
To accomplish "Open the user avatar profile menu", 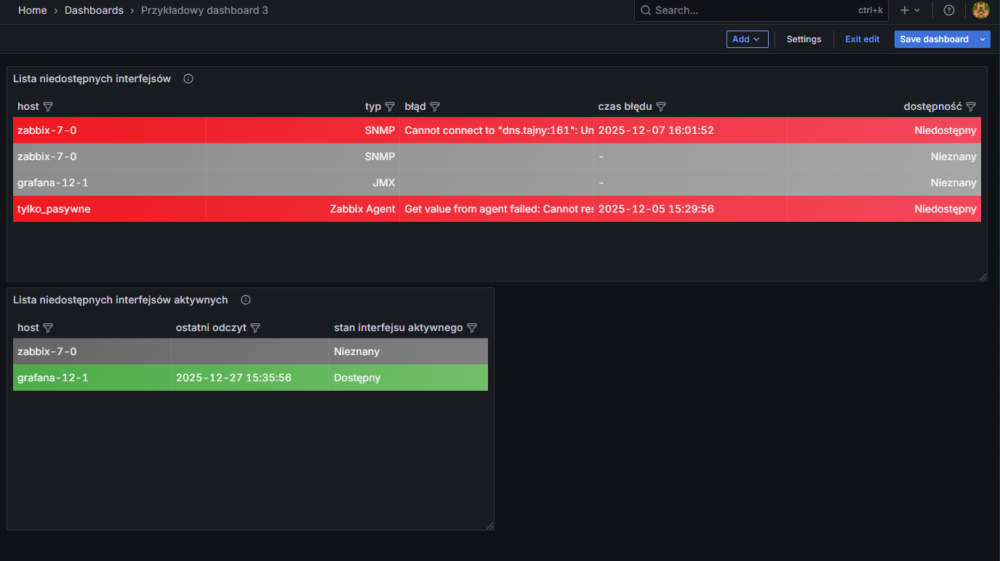I will tap(981, 10).
